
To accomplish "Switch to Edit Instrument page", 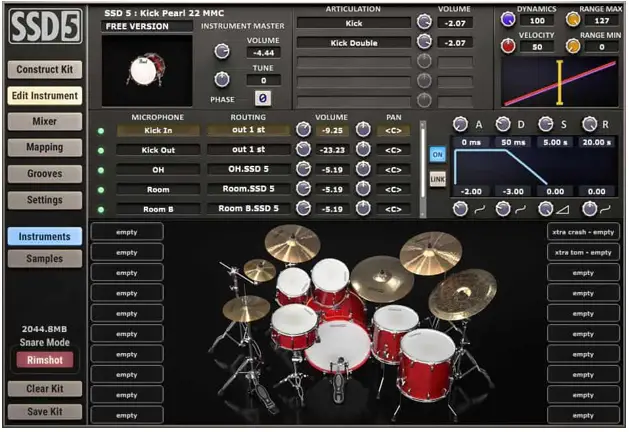I will 45,95.
